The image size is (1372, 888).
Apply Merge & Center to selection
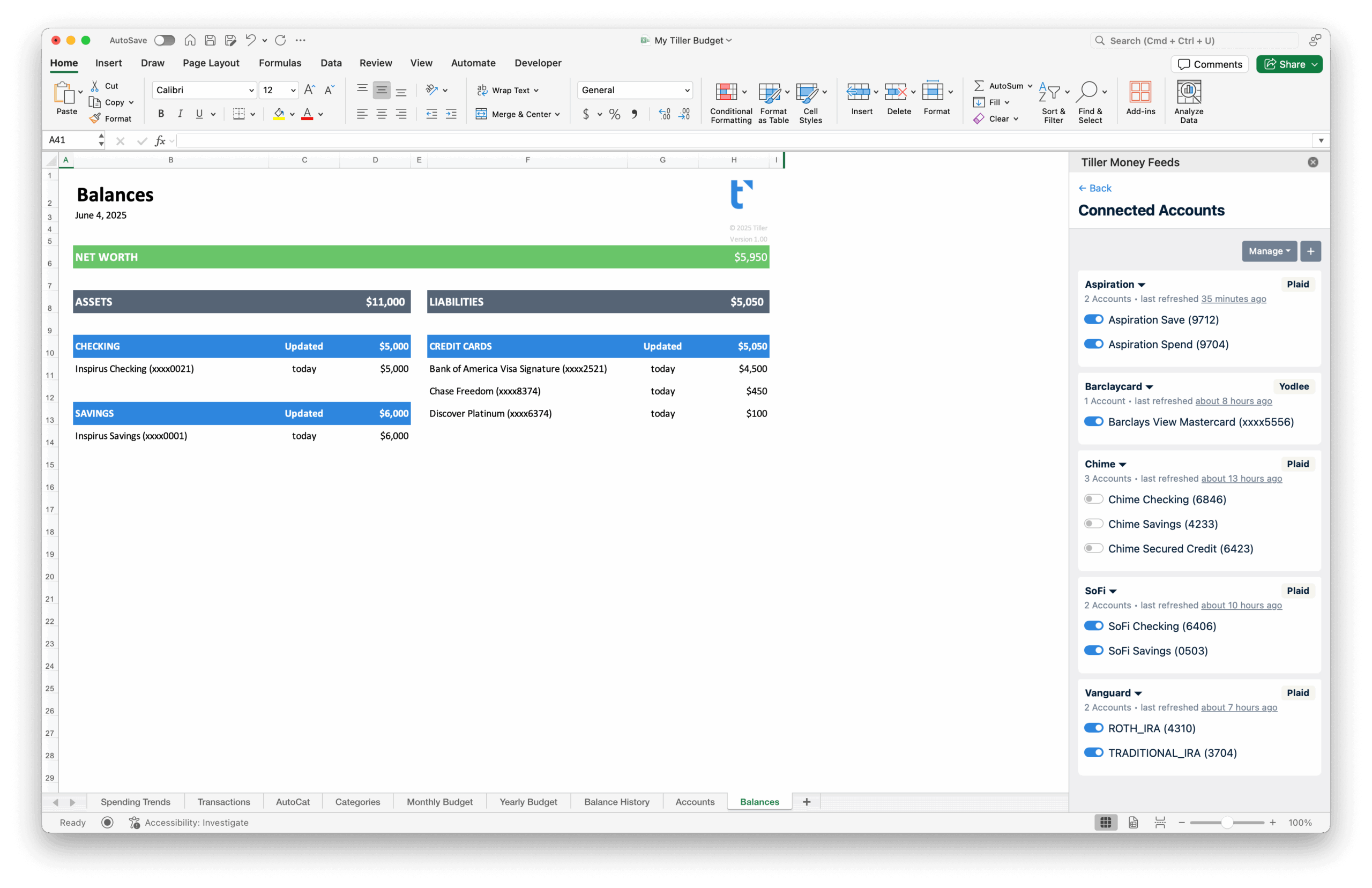pyautogui.click(x=517, y=114)
